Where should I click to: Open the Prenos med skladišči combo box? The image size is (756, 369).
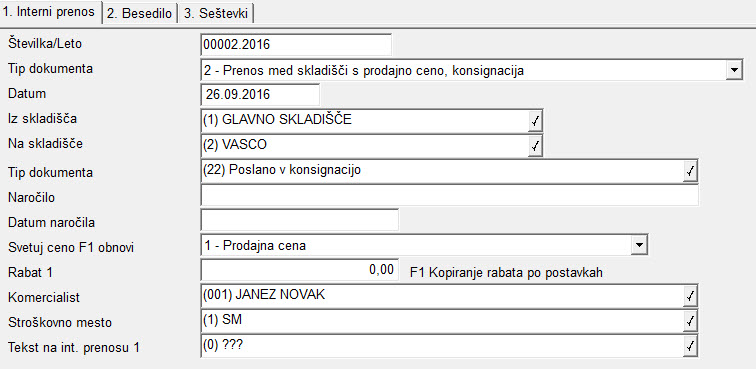coord(472,70)
